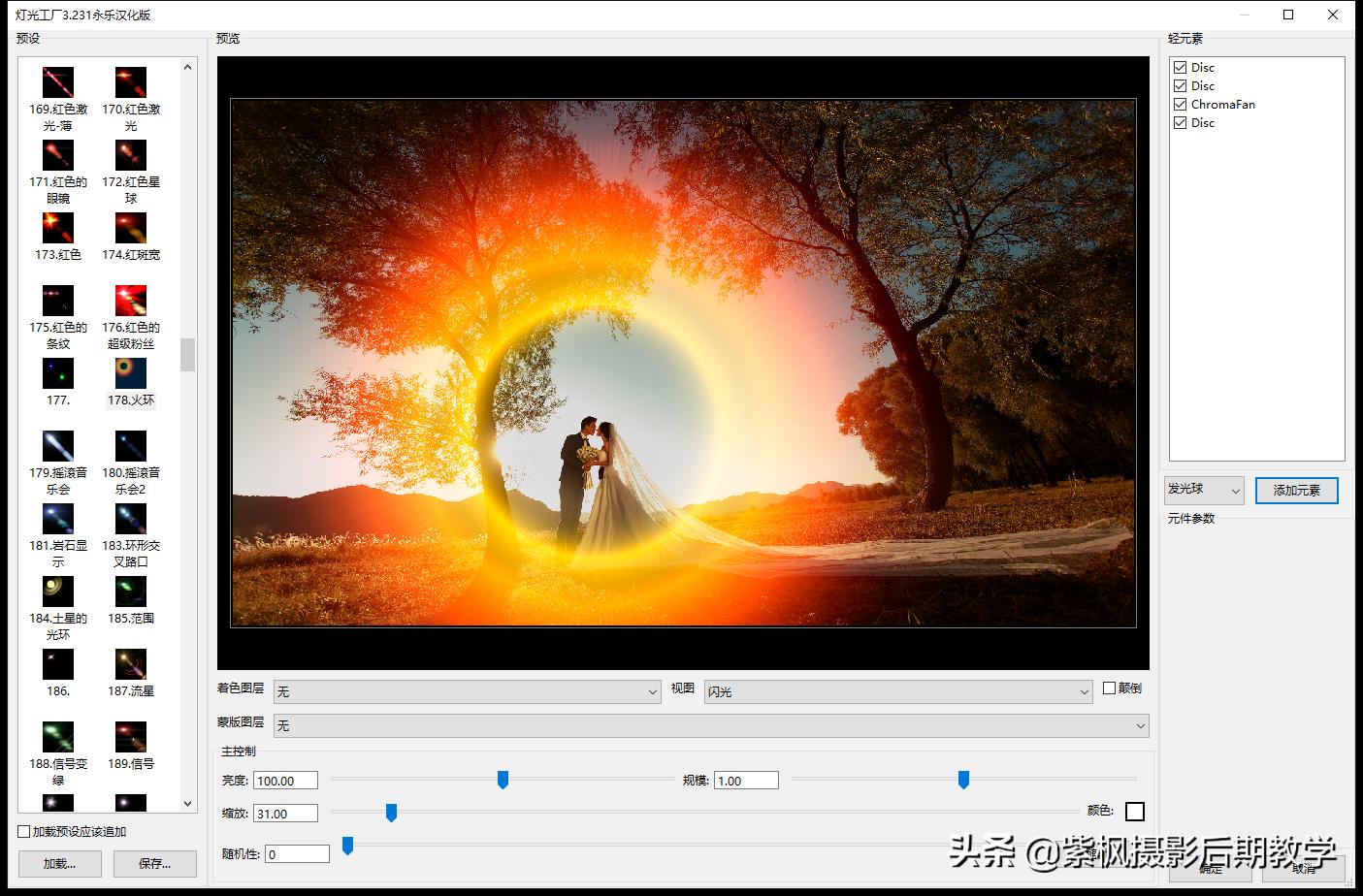Pick the 169.红色激光-薄 preset icon
Image resolution: width=1363 pixels, height=896 pixels.
pos(58,82)
